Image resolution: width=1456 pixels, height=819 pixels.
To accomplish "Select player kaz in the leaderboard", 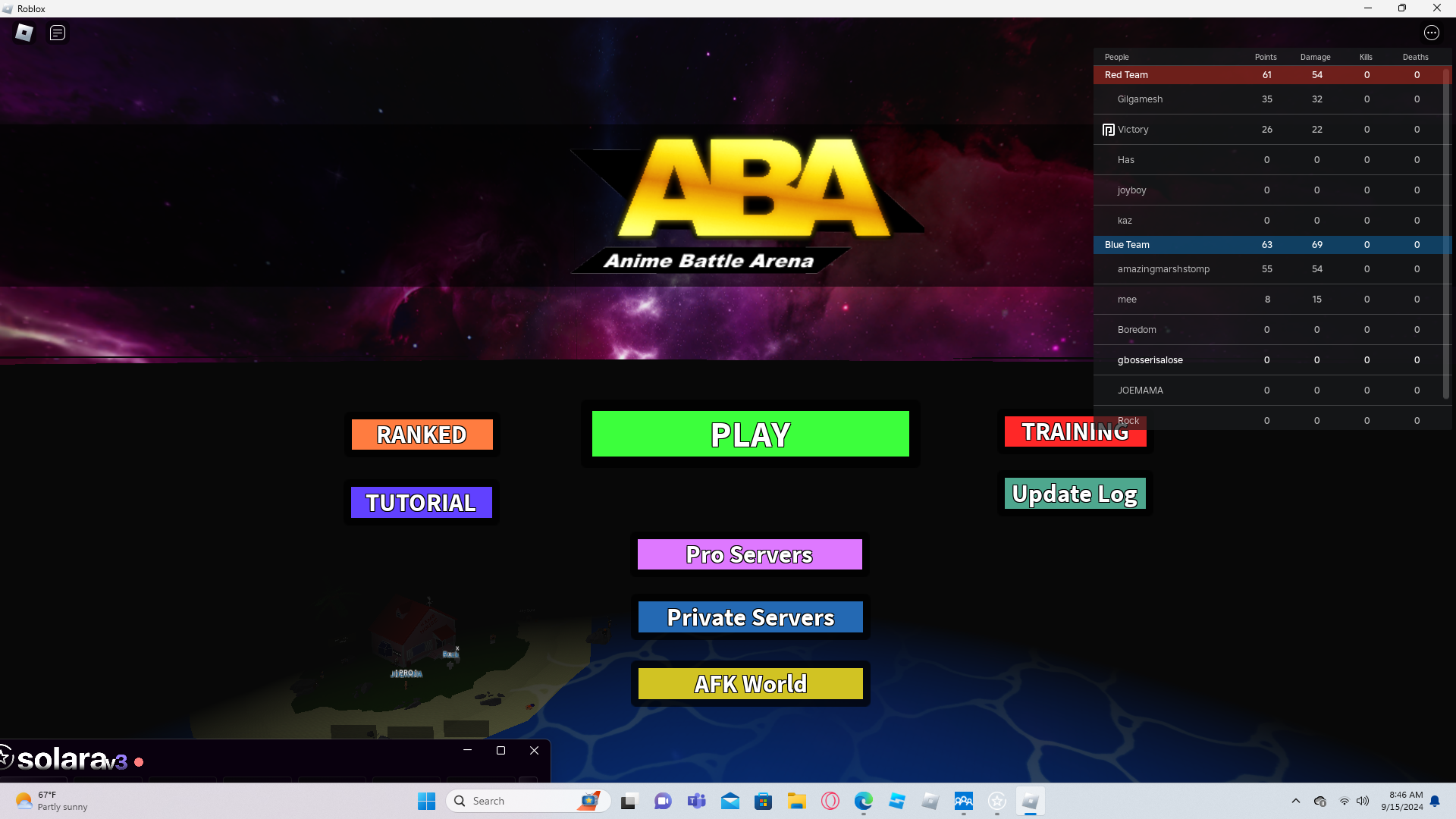I will (1125, 221).
